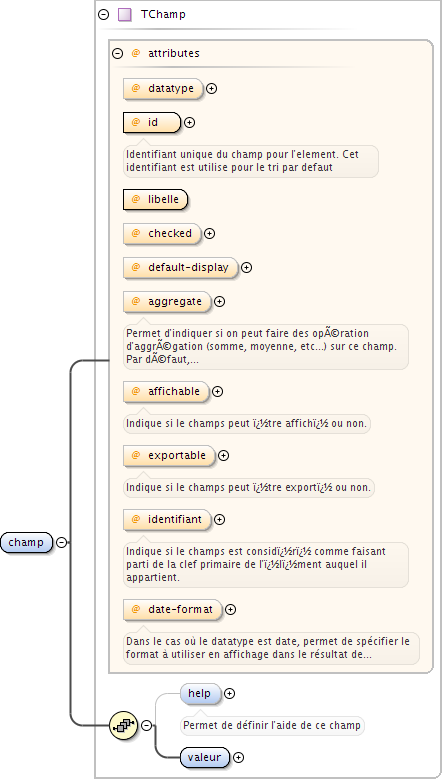Collapse the TChamp type node
Screen dimensions: 443x780
tap(103, 14)
